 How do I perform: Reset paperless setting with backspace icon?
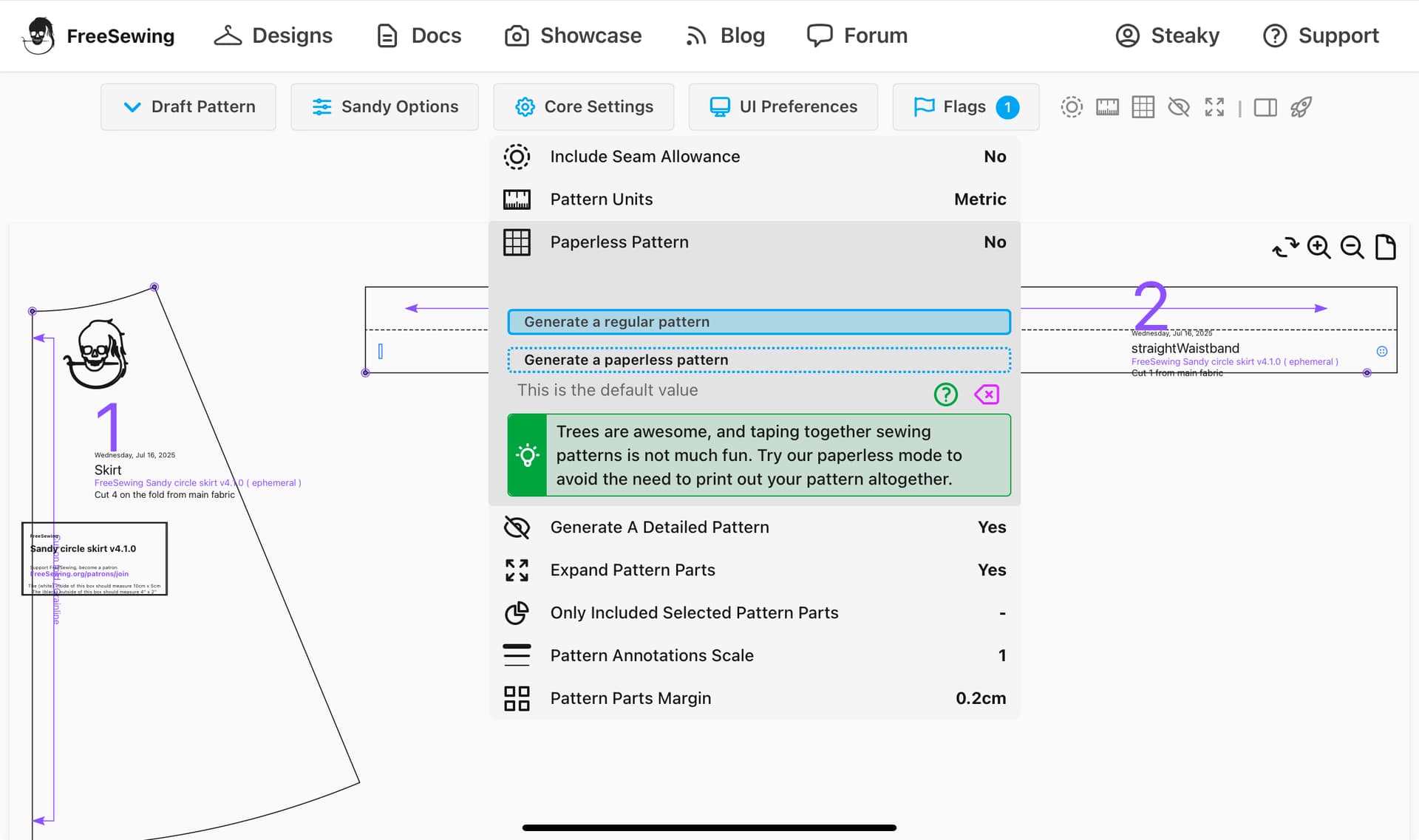[987, 395]
